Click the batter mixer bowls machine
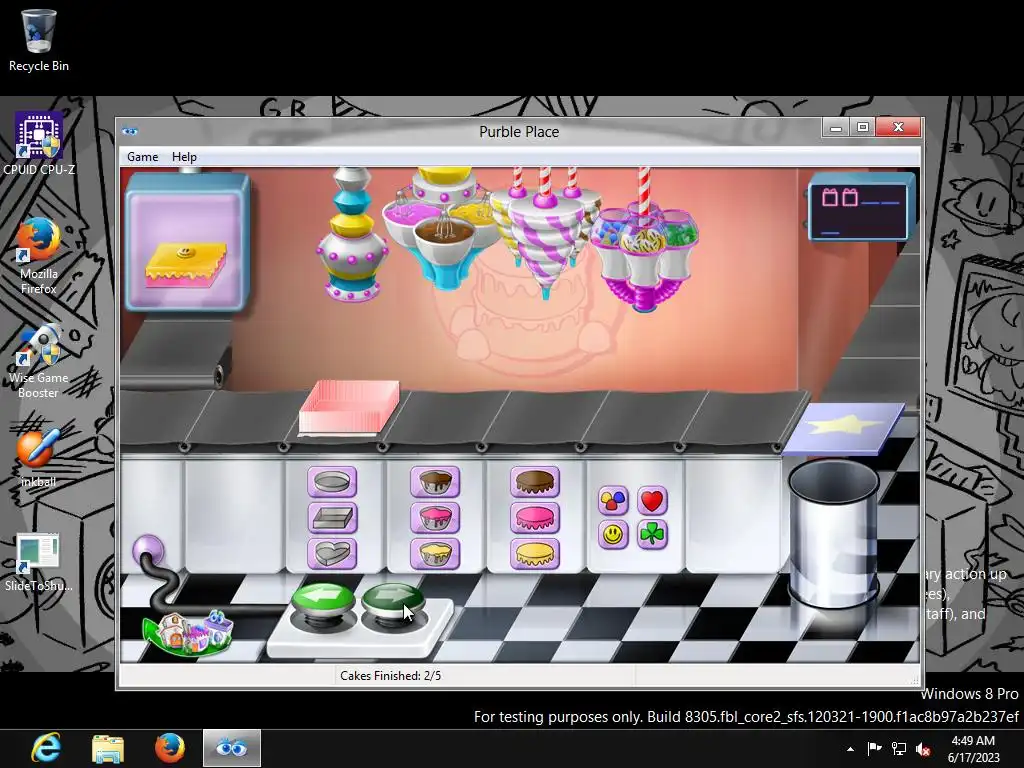Screen dimensions: 1024x768 444,227
